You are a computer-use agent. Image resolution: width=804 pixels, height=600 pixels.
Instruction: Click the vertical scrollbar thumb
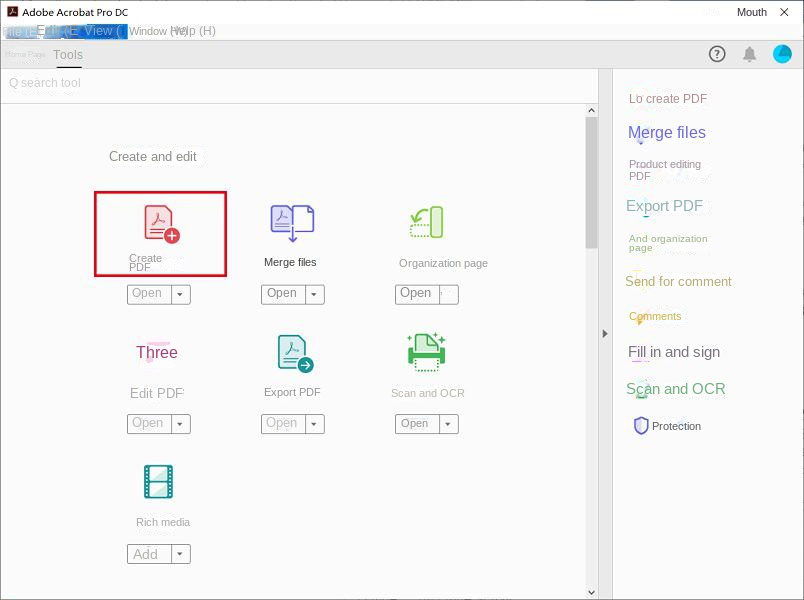591,183
